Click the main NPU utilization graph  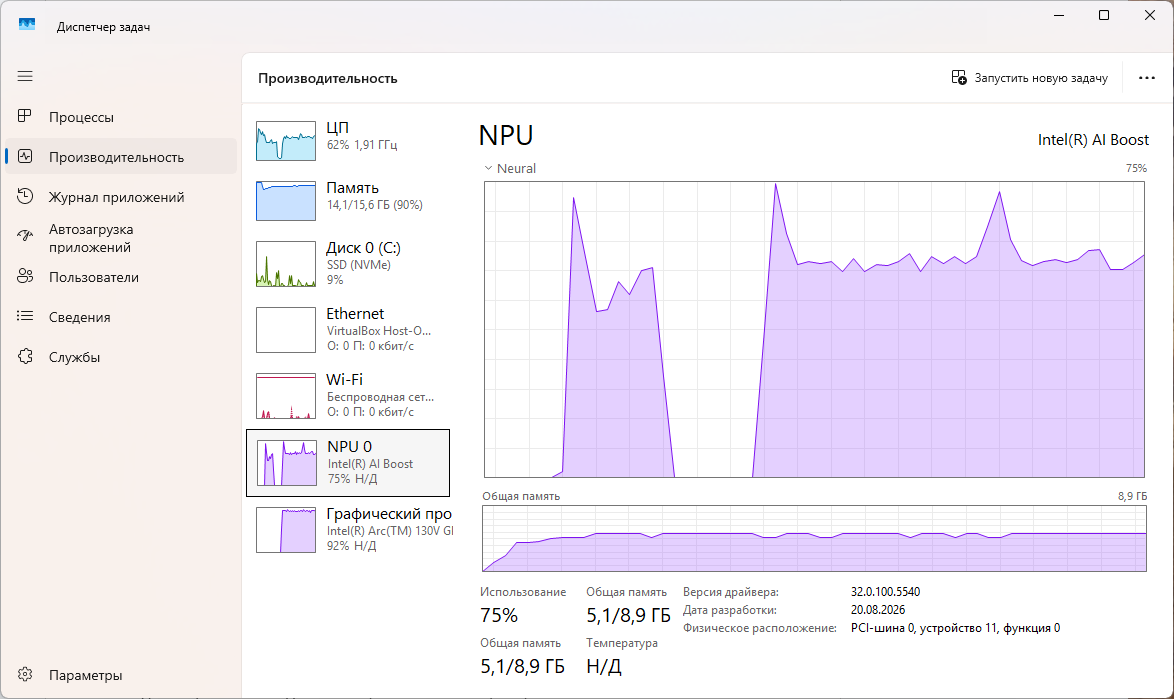coord(814,329)
